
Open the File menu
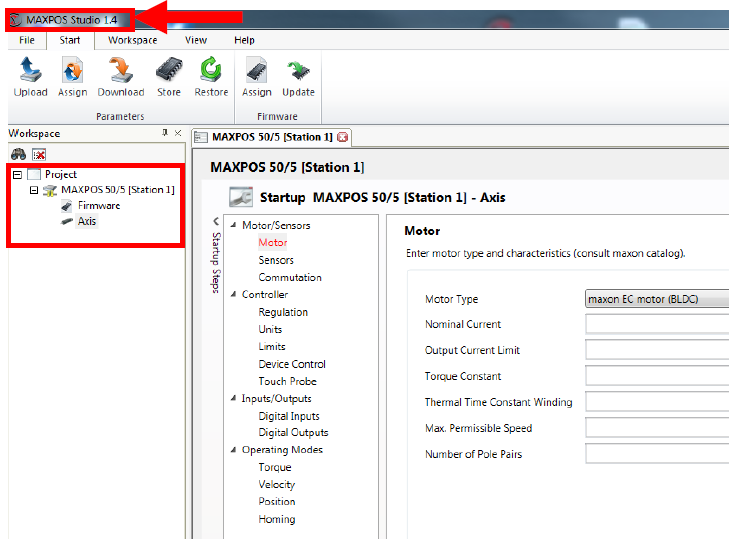(x=27, y=40)
